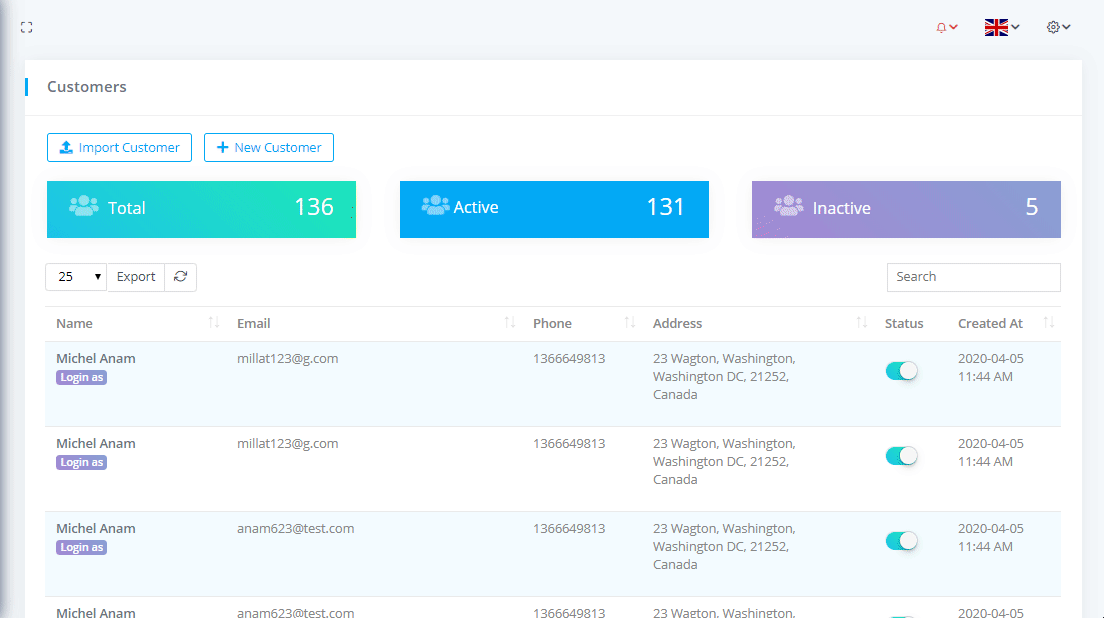This screenshot has height=618, width=1104.
Task: Click the New Customer button
Action: [x=268, y=148]
